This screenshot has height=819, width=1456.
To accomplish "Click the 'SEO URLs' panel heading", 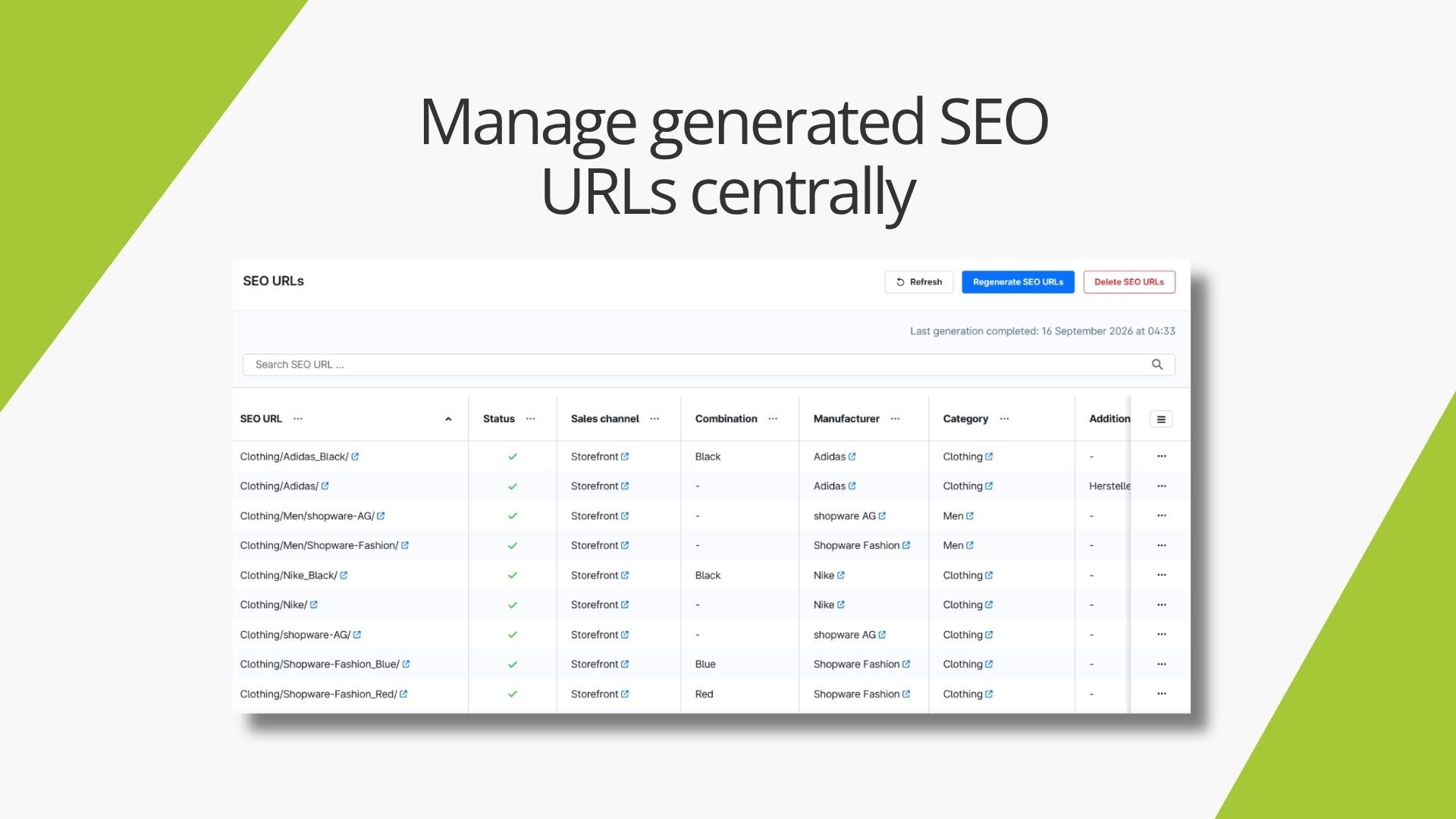I will tap(273, 281).
